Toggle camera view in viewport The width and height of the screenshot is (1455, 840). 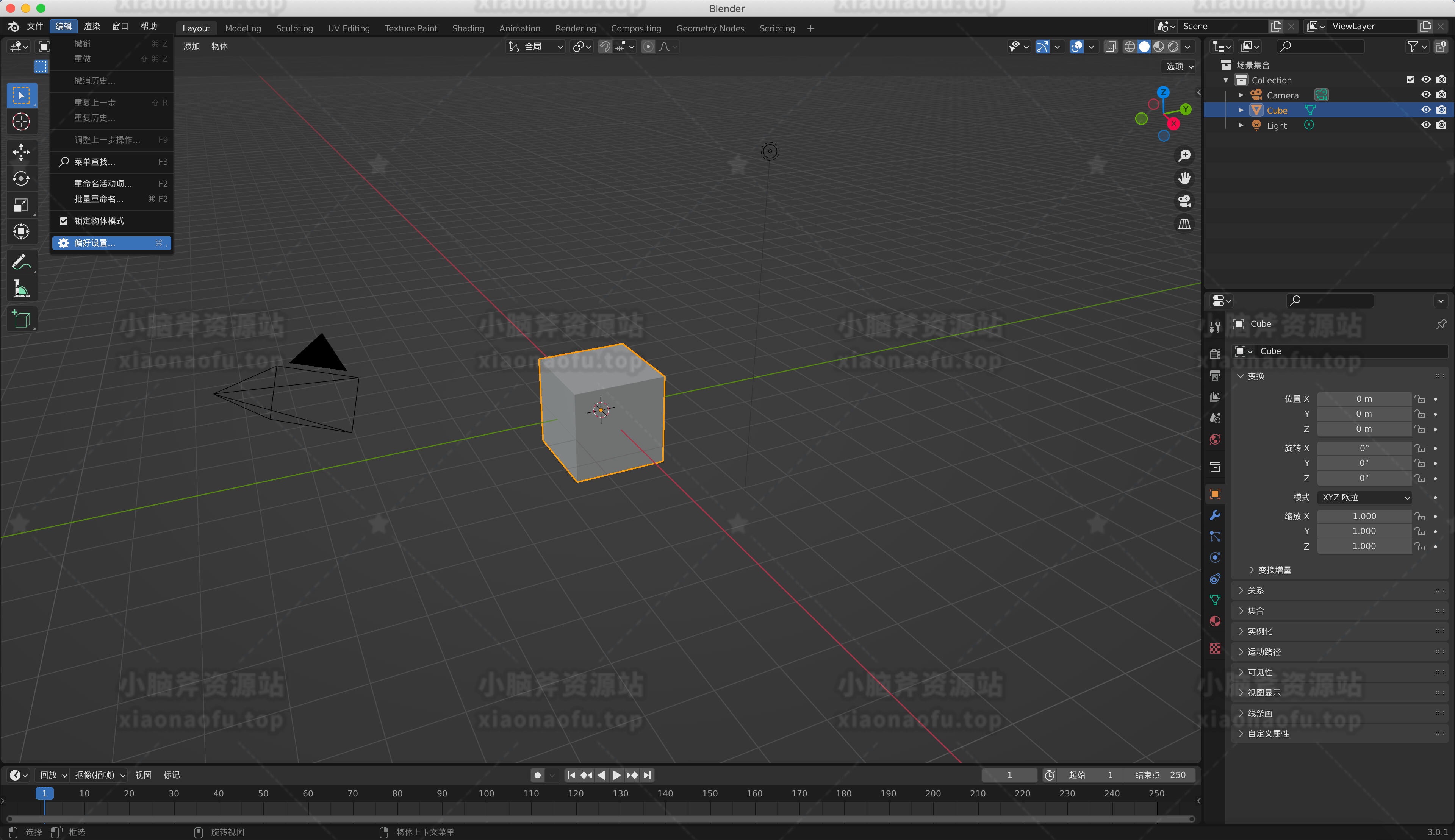tap(1184, 201)
